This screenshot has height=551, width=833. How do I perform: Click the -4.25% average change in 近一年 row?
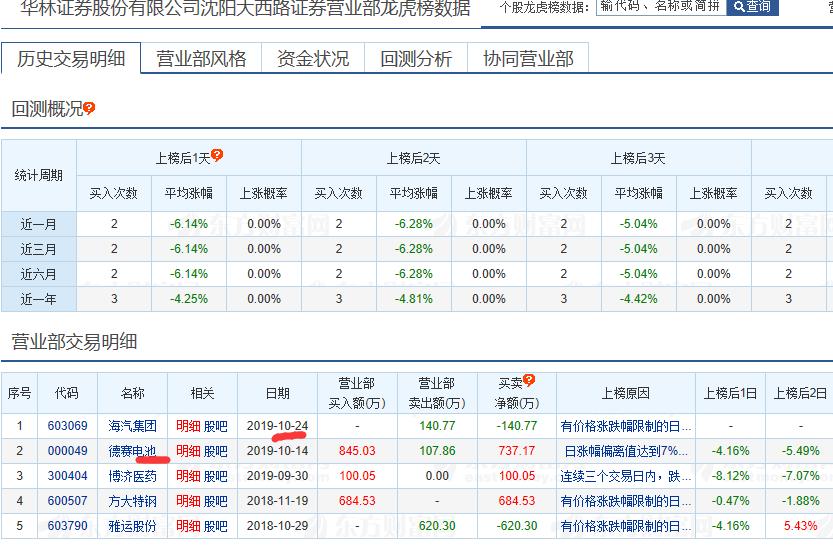pos(189,299)
